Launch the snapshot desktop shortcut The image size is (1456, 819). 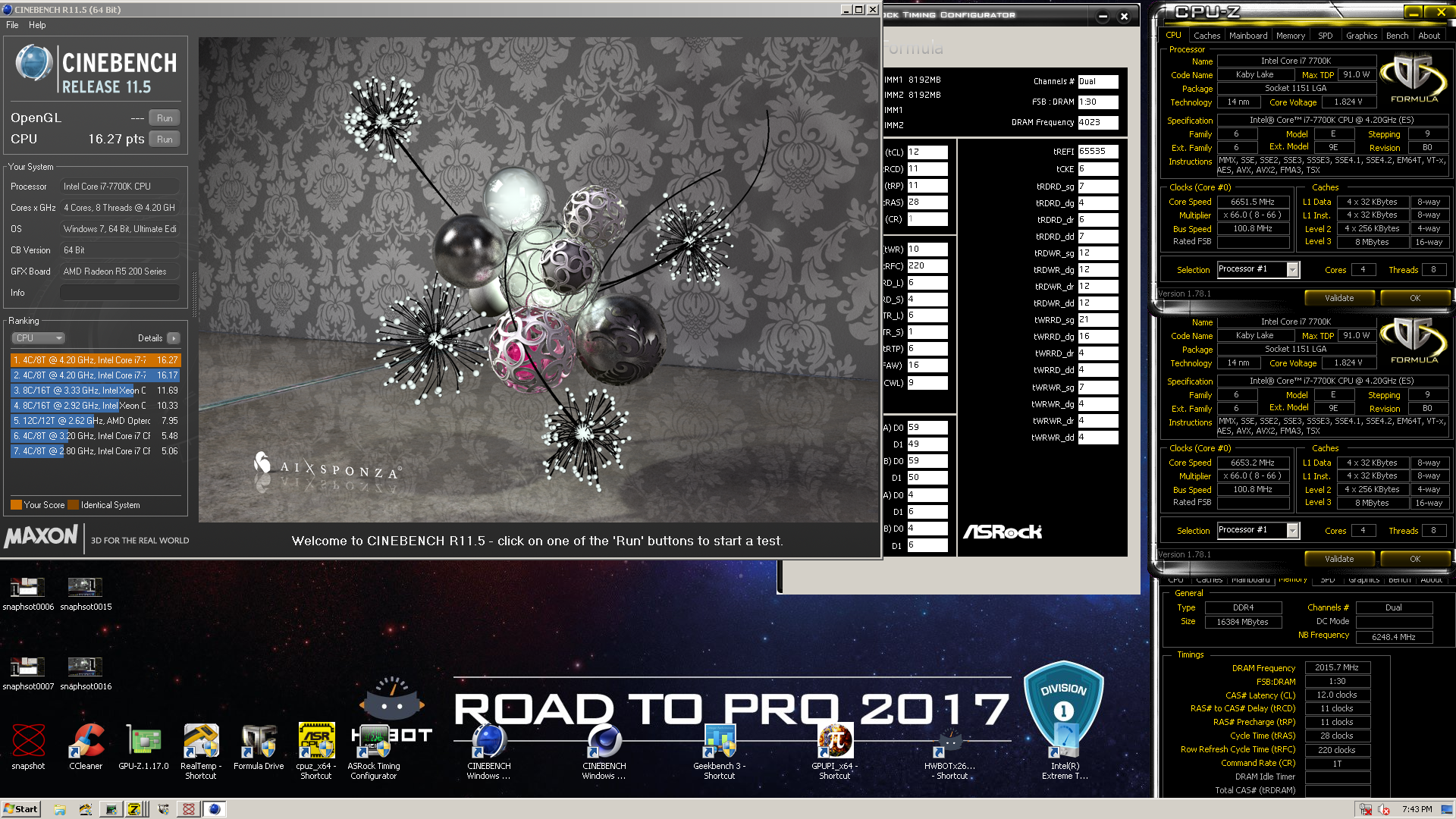pos(28,747)
